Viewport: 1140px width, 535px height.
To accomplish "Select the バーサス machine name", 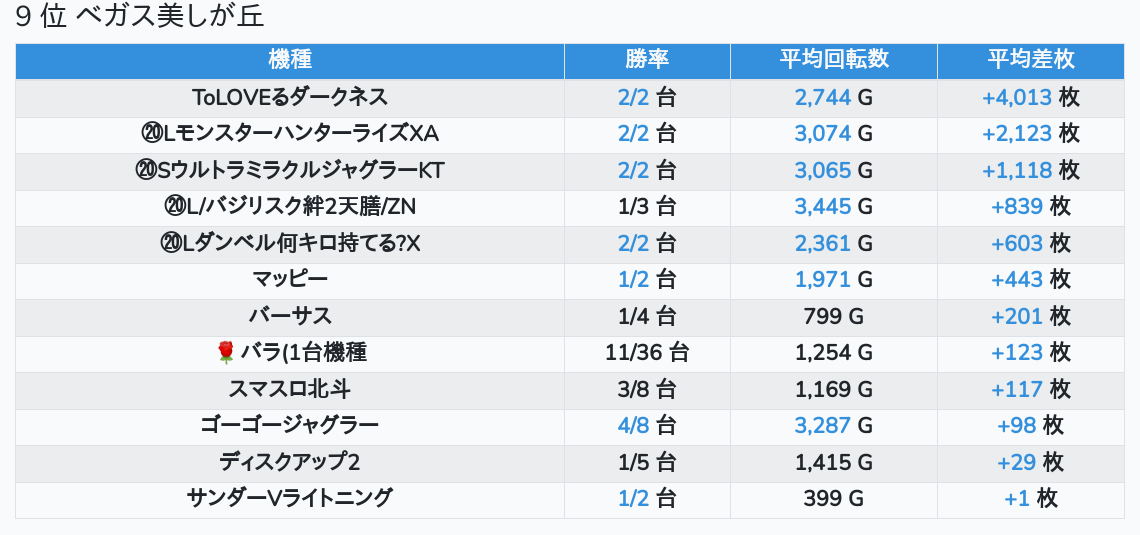I will (x=290, y=316).
